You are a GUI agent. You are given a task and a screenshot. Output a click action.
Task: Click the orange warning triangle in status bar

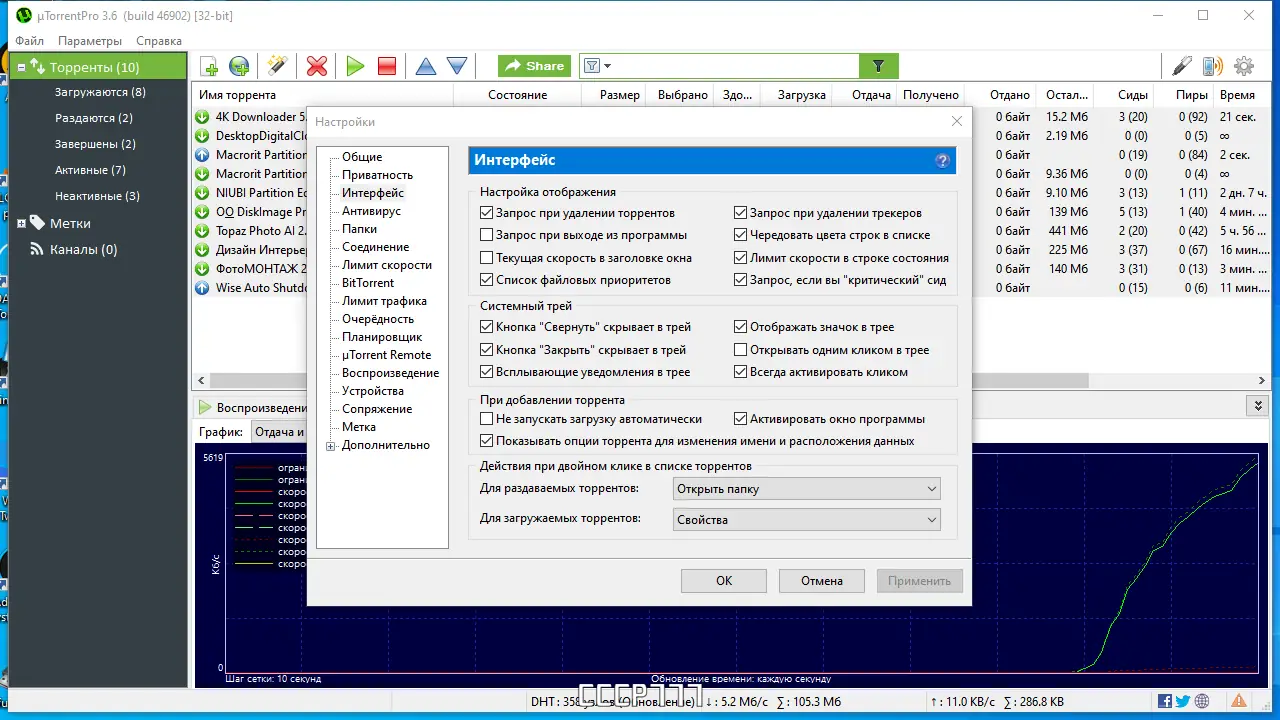coord(1239,701)
